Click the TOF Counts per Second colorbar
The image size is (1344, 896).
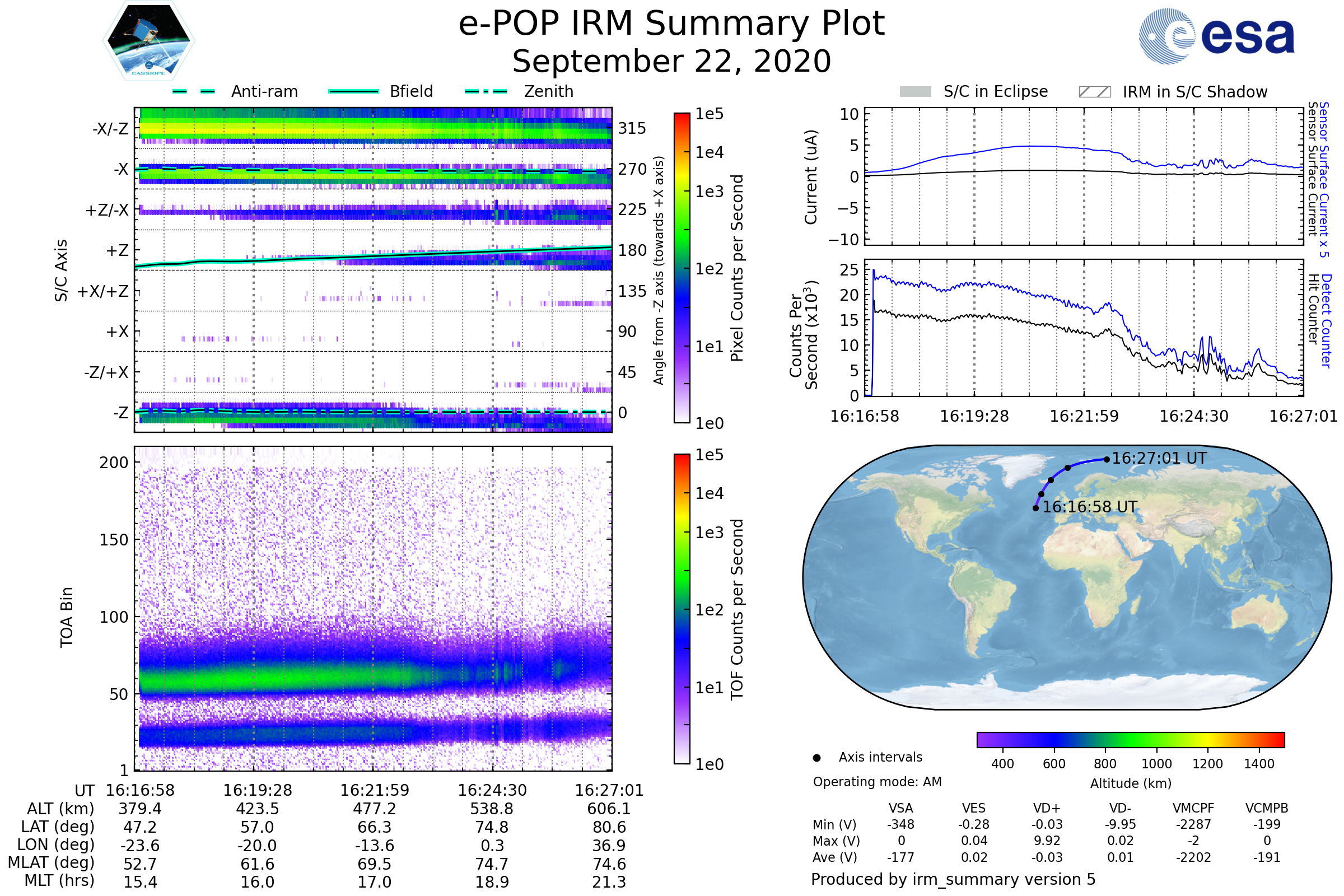682,609
